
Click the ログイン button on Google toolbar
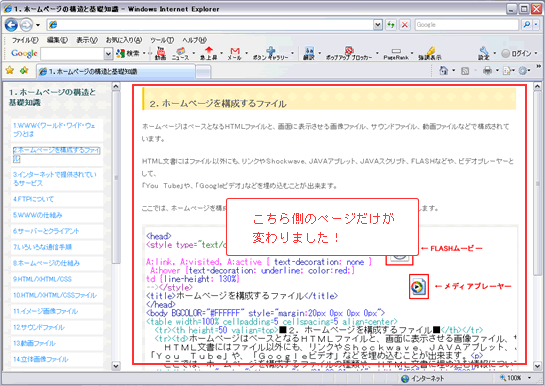(517, 54)
